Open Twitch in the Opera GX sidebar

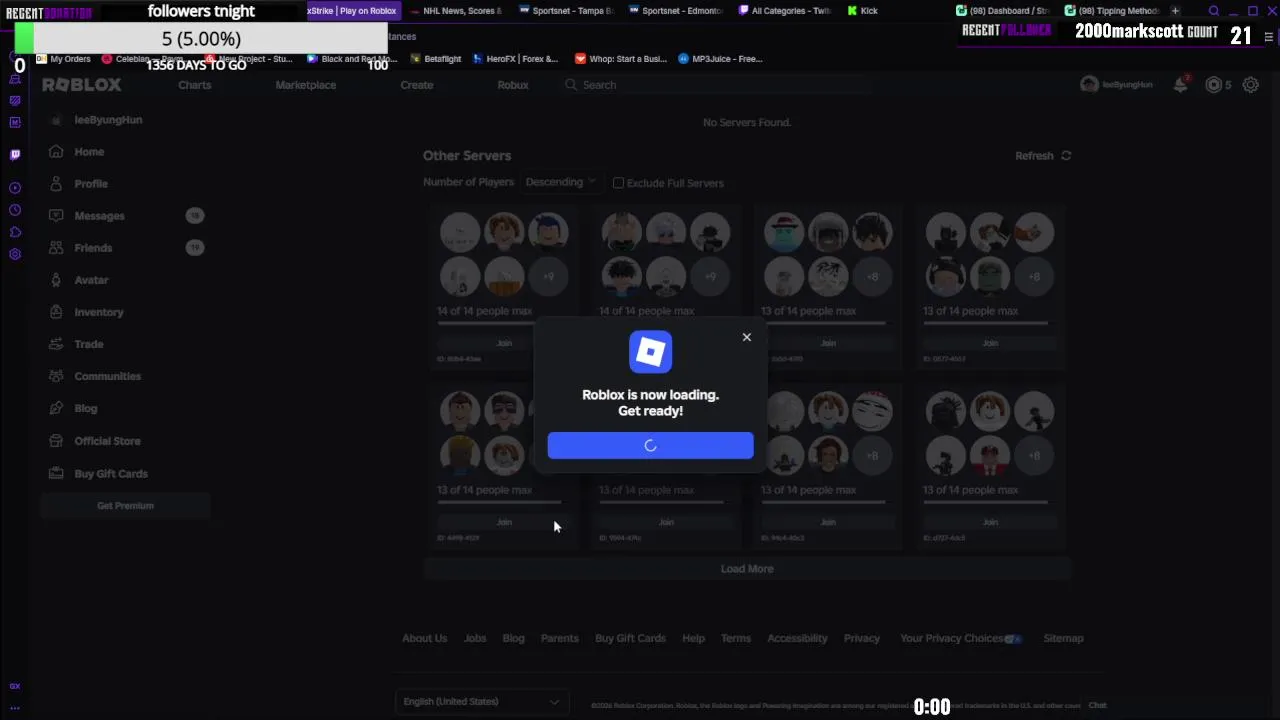pos(14,155)
